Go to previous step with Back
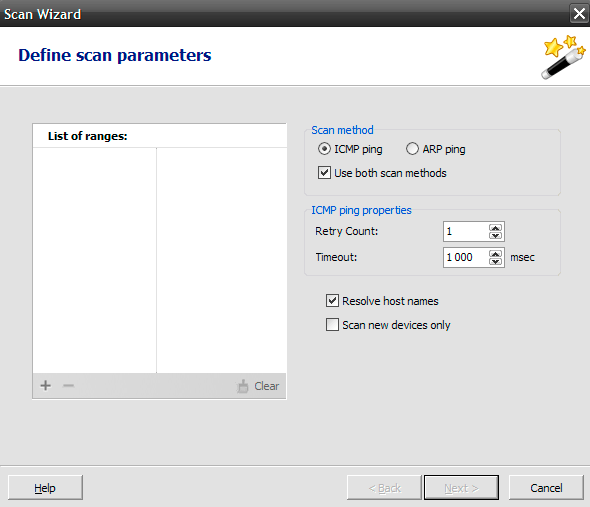Image resolution: width=590 pixels, height=507 pixels. tap(384, 488)
